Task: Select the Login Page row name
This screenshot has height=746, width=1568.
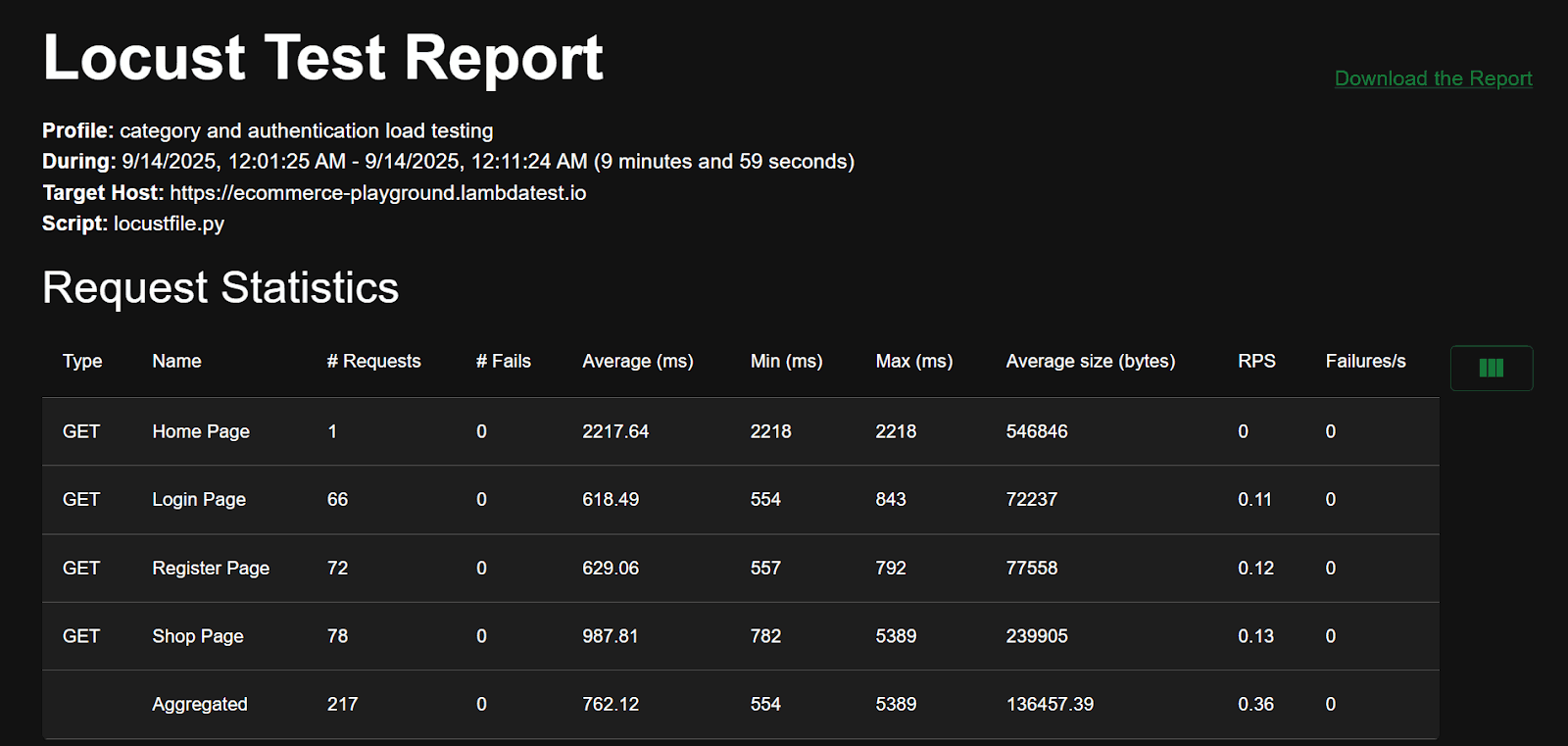Action: coord(199,499)
